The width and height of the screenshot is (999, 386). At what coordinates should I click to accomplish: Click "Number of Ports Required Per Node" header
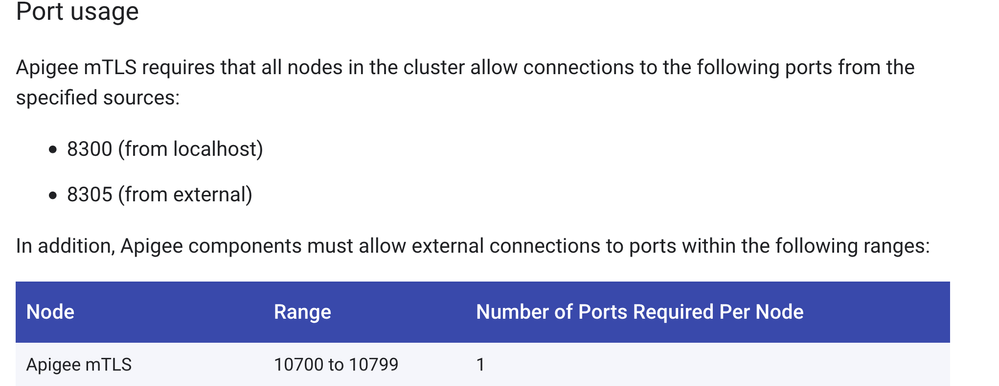(640, 312)
